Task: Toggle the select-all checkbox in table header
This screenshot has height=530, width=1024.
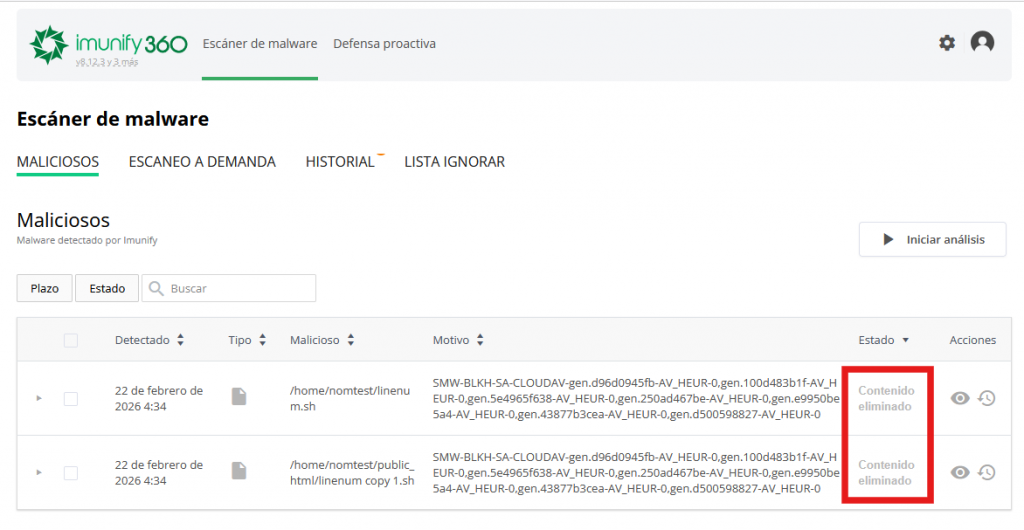Action: pos(71,340)
